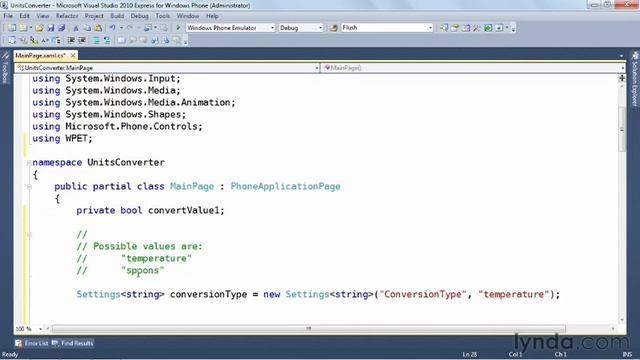Click the vertical scrollbar thumb in the editor

[x=622, y=129]
